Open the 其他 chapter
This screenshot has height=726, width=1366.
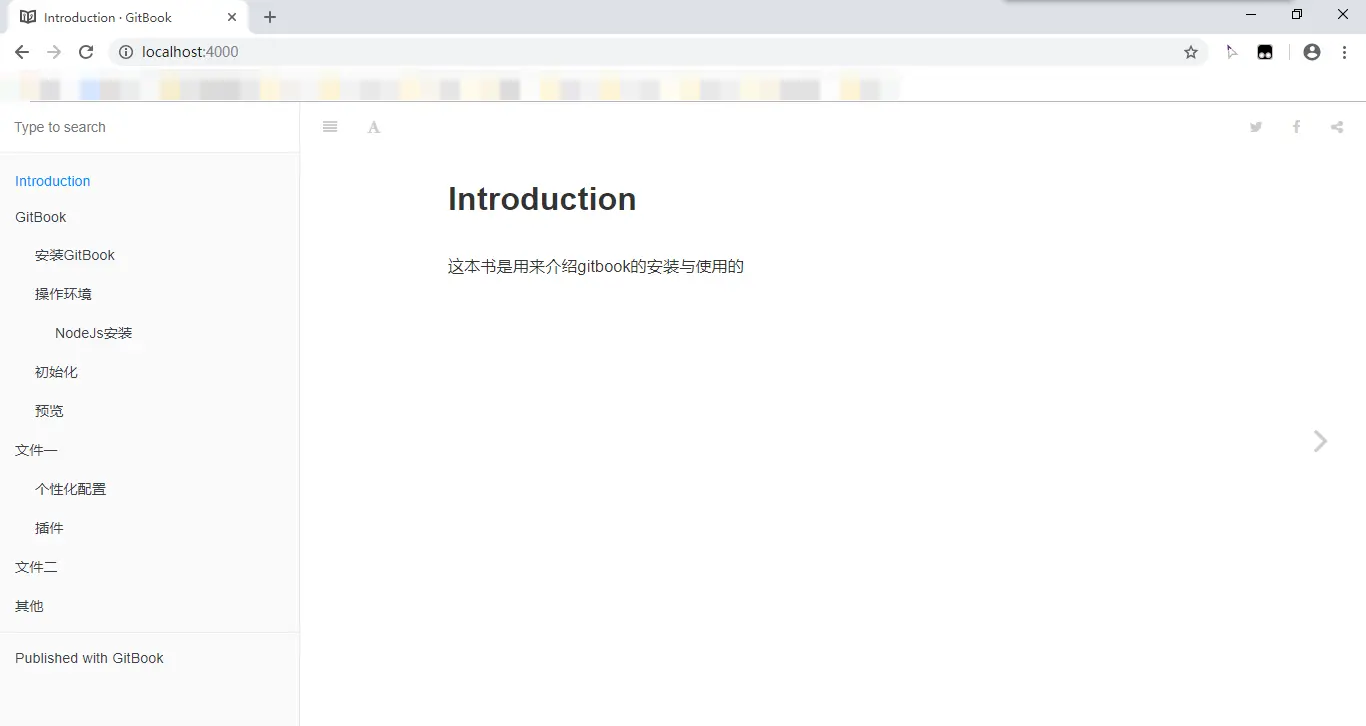click(x=29, y=606)
